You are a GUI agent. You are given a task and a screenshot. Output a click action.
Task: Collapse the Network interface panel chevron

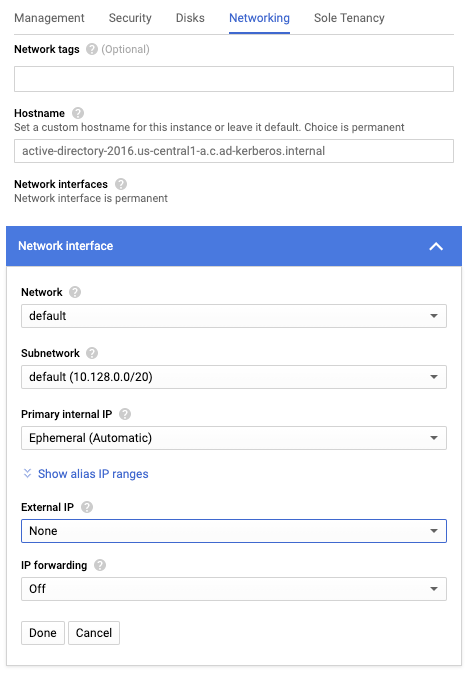click(x=436, y=247)
